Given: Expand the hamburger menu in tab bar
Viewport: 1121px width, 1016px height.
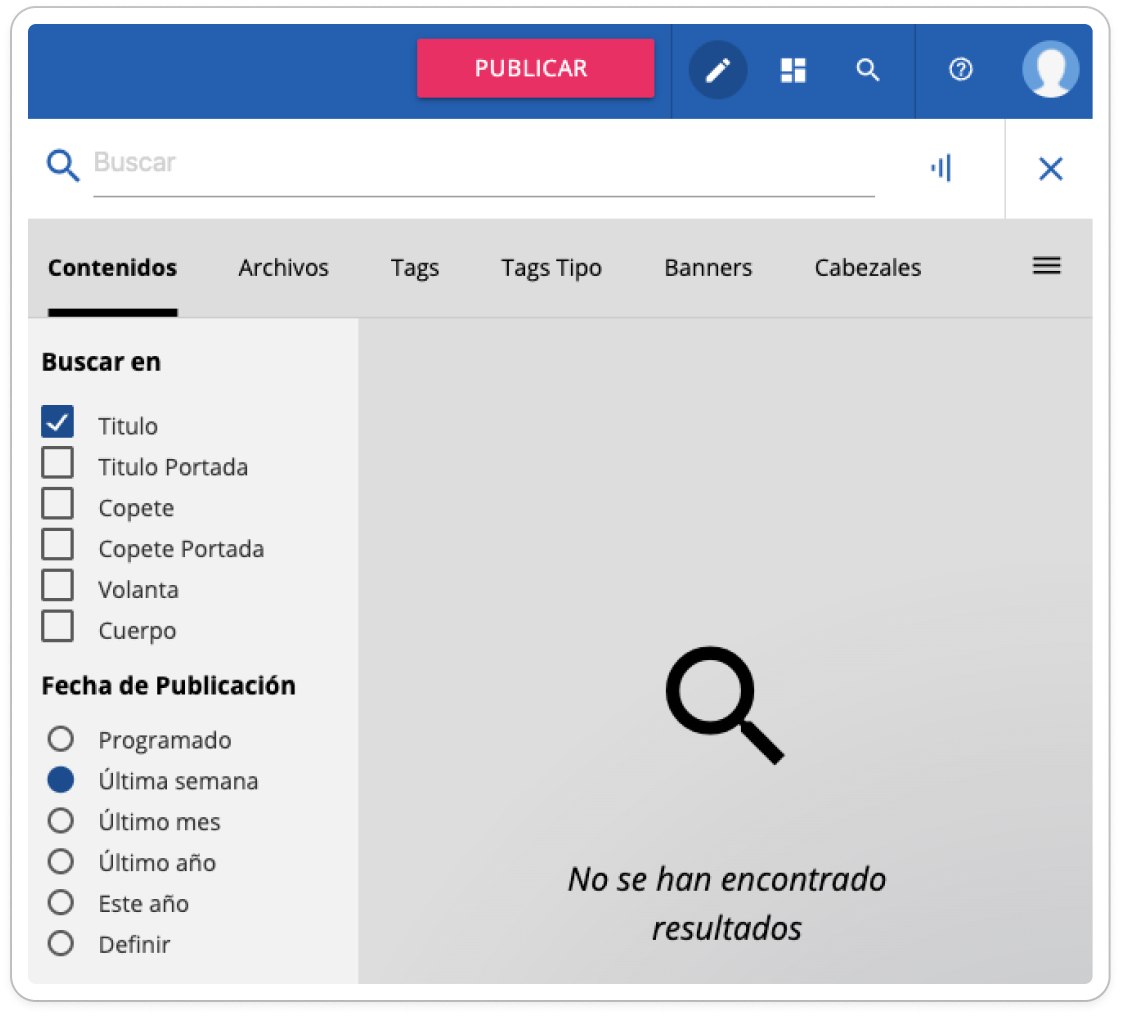Looking at the screenshot, I should pyautogui.click(x=1046, y=266).
